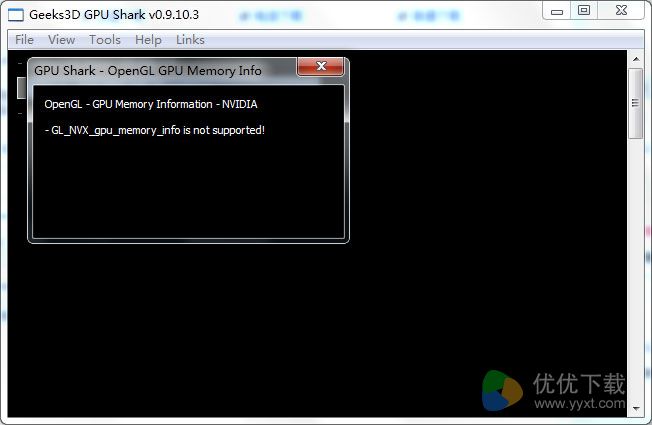Click the GPU Shark window title icon

[x=16, y=15]
